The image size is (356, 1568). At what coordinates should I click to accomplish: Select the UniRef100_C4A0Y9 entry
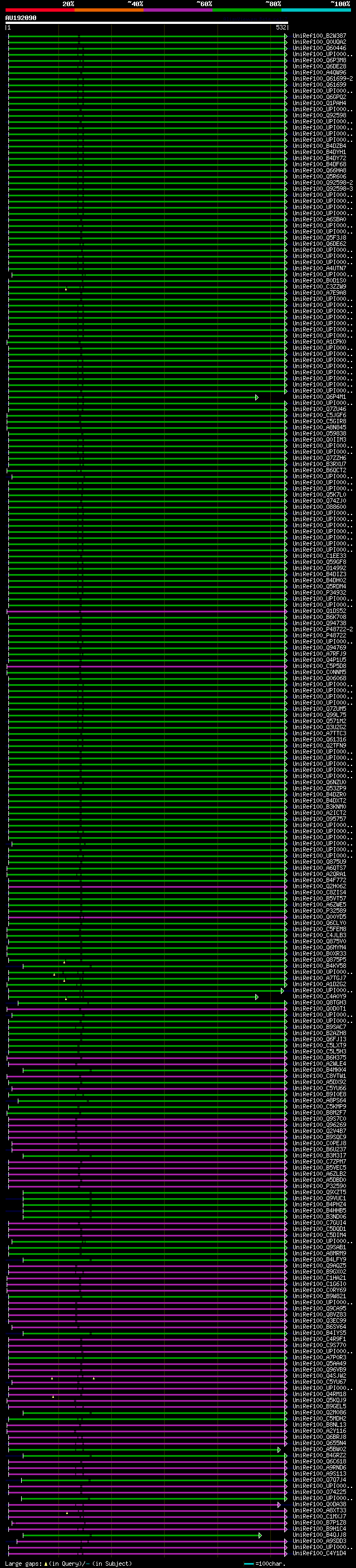[x=319, y=997]
